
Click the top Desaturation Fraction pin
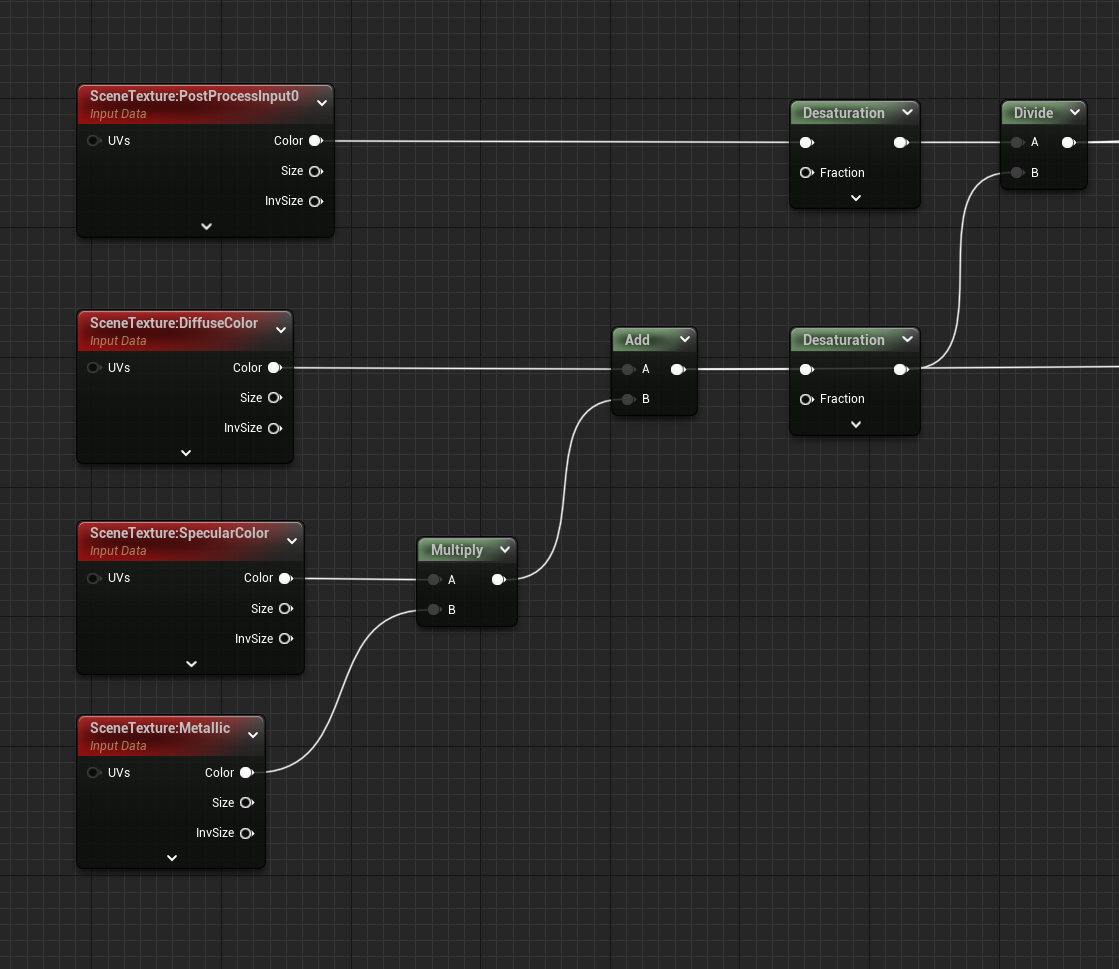click(x=806, y=173)
